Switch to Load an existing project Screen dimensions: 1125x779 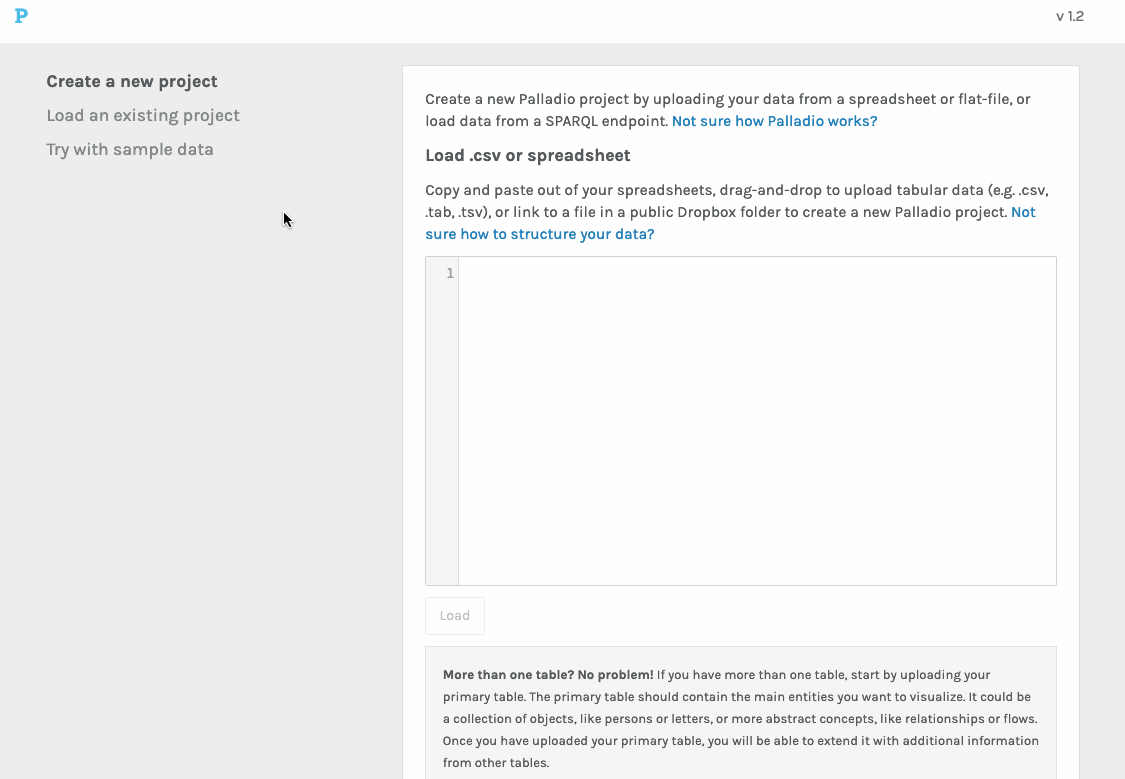(x=143, y=115)
